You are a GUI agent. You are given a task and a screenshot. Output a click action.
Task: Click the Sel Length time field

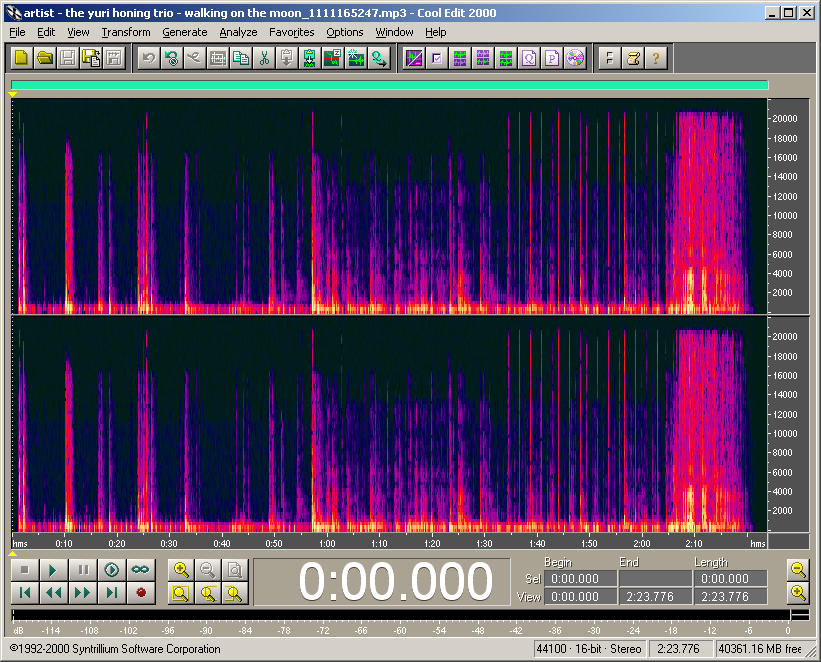pyautogui.click(x=730, y=578)
